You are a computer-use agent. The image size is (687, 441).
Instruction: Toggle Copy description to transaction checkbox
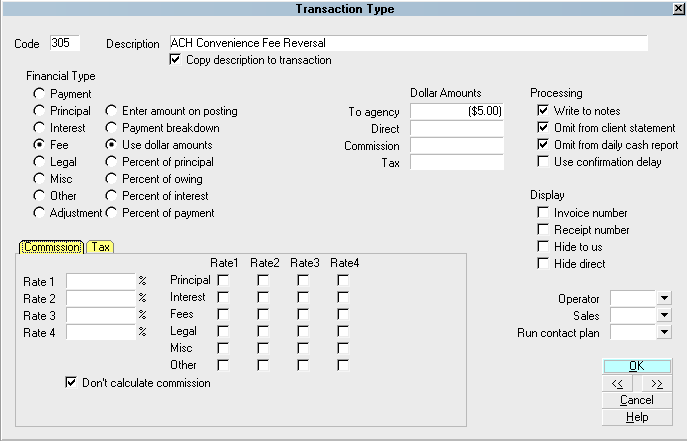pos(175,60)
